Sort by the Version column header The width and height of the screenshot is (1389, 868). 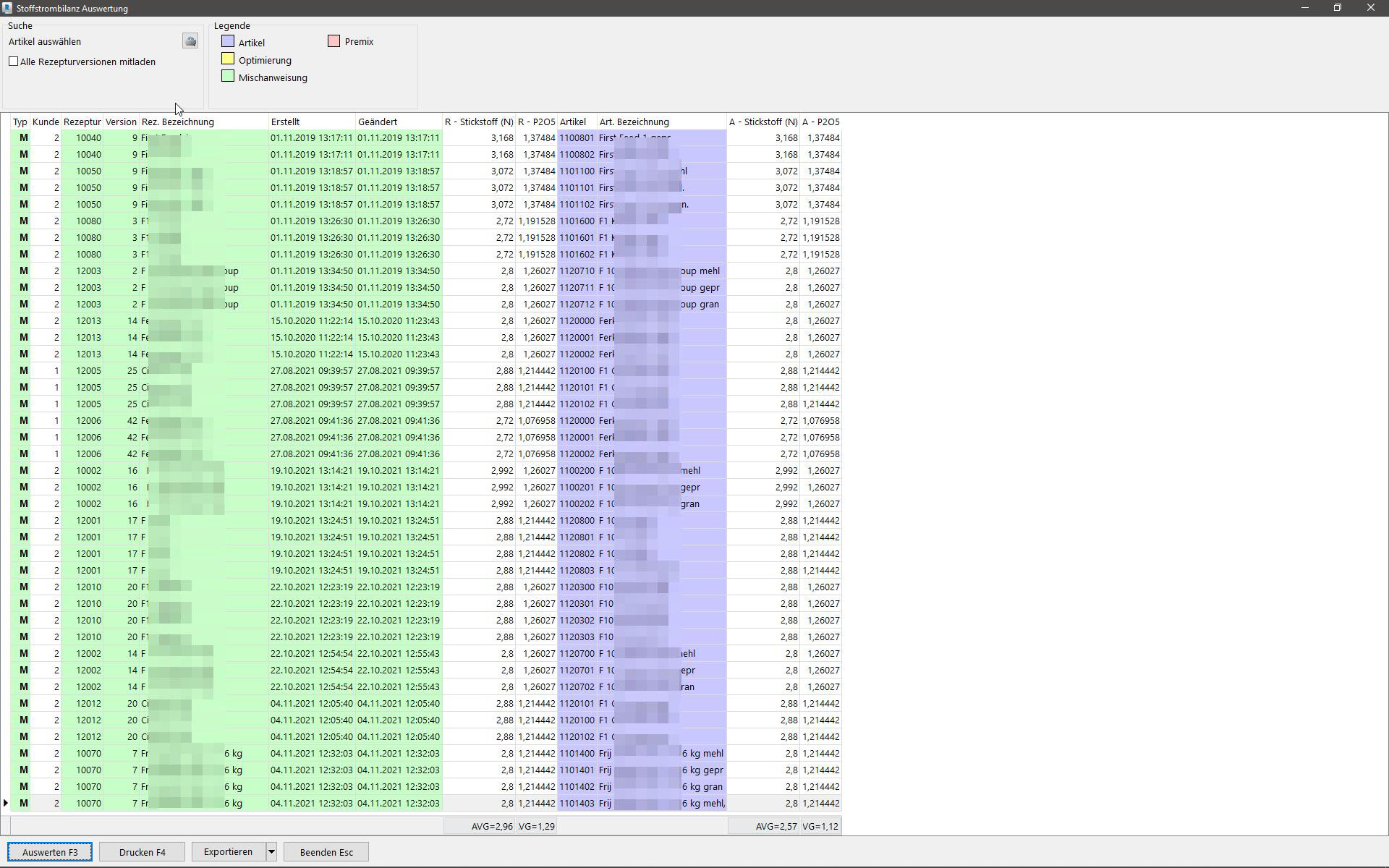pyautogui.click(x=121, y=122)
